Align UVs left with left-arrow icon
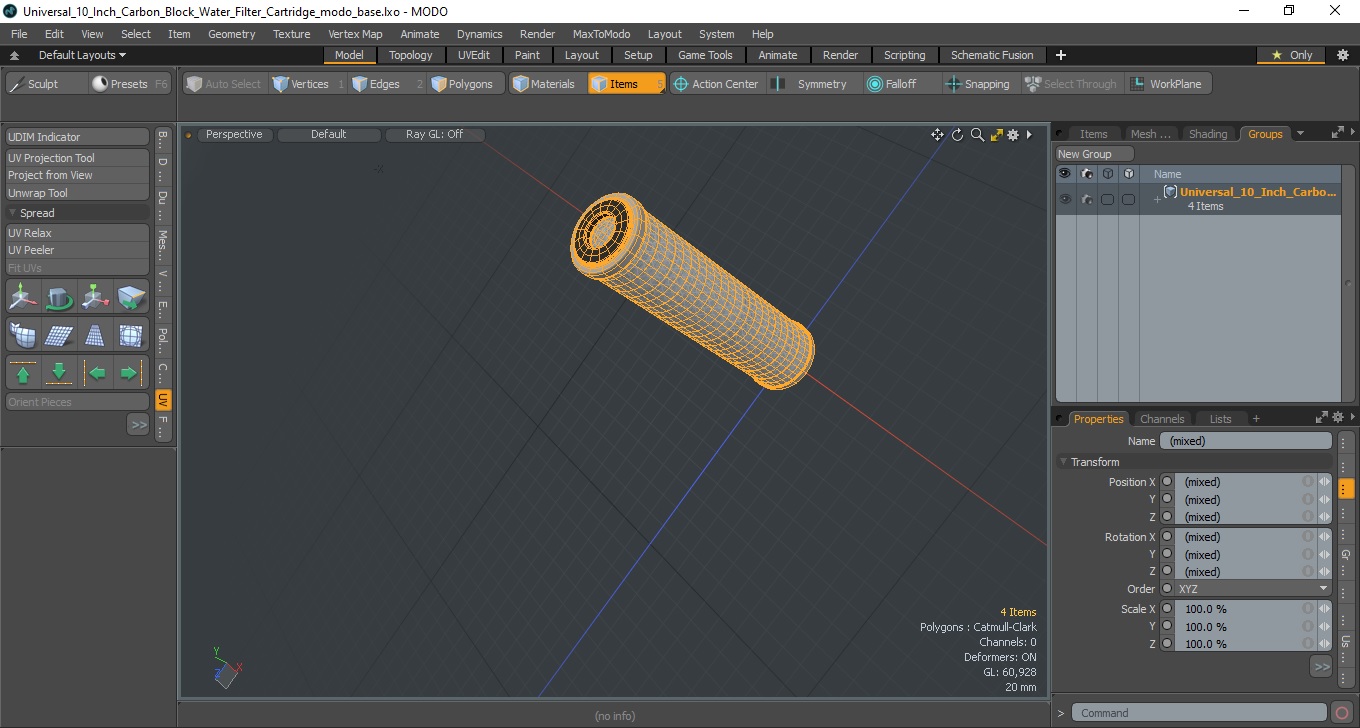 [x=95, y=373]
